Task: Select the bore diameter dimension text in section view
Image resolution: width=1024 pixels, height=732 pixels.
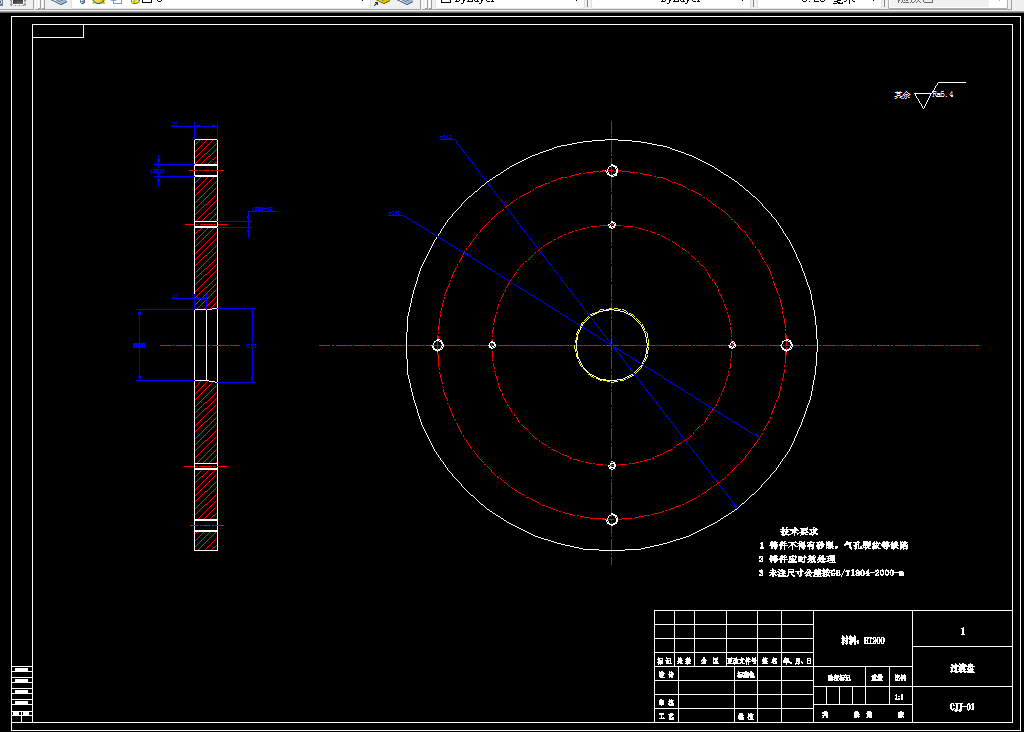Action: click(x=251, y=346)
